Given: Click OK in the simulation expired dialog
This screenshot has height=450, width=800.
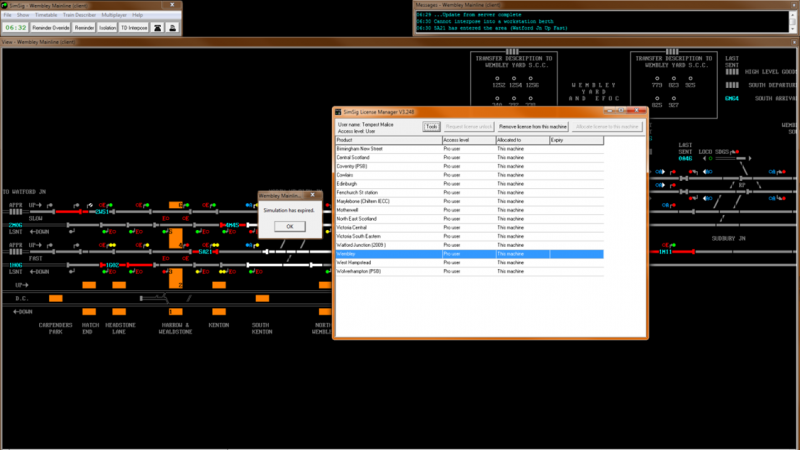Looking at the screenshot, I should point(290,227).
